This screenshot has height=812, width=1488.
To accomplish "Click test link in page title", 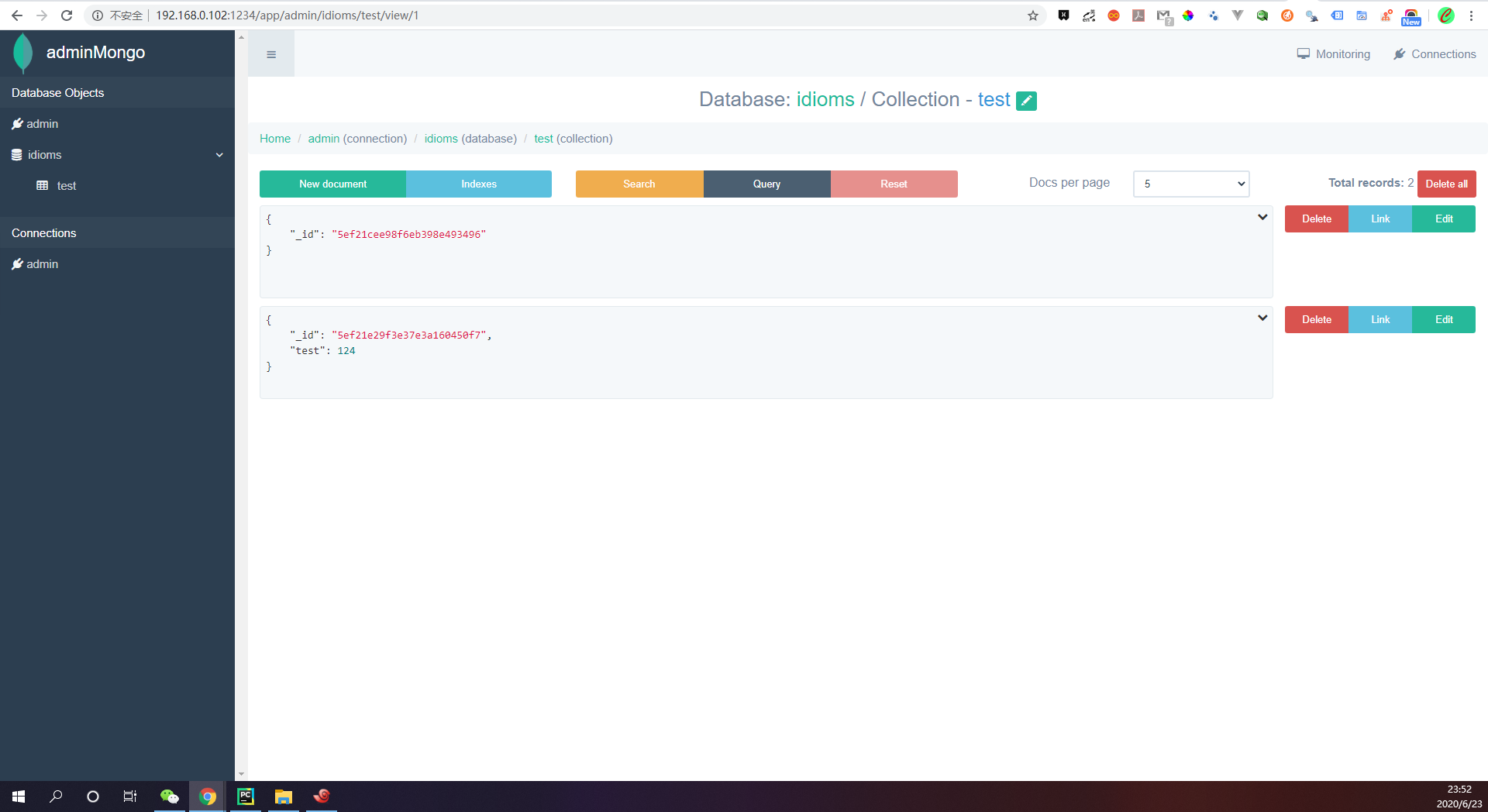I will pos(994,100).
